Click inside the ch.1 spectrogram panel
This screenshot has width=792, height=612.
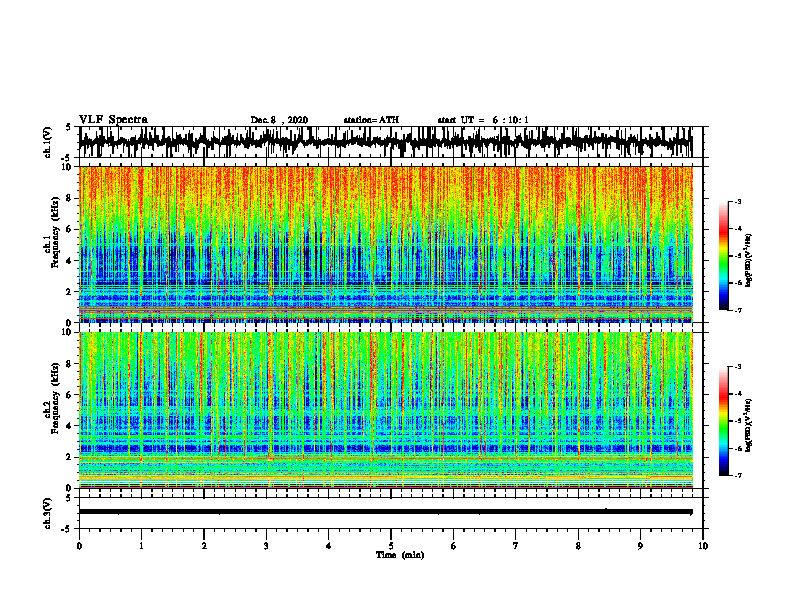pos(386,244)
